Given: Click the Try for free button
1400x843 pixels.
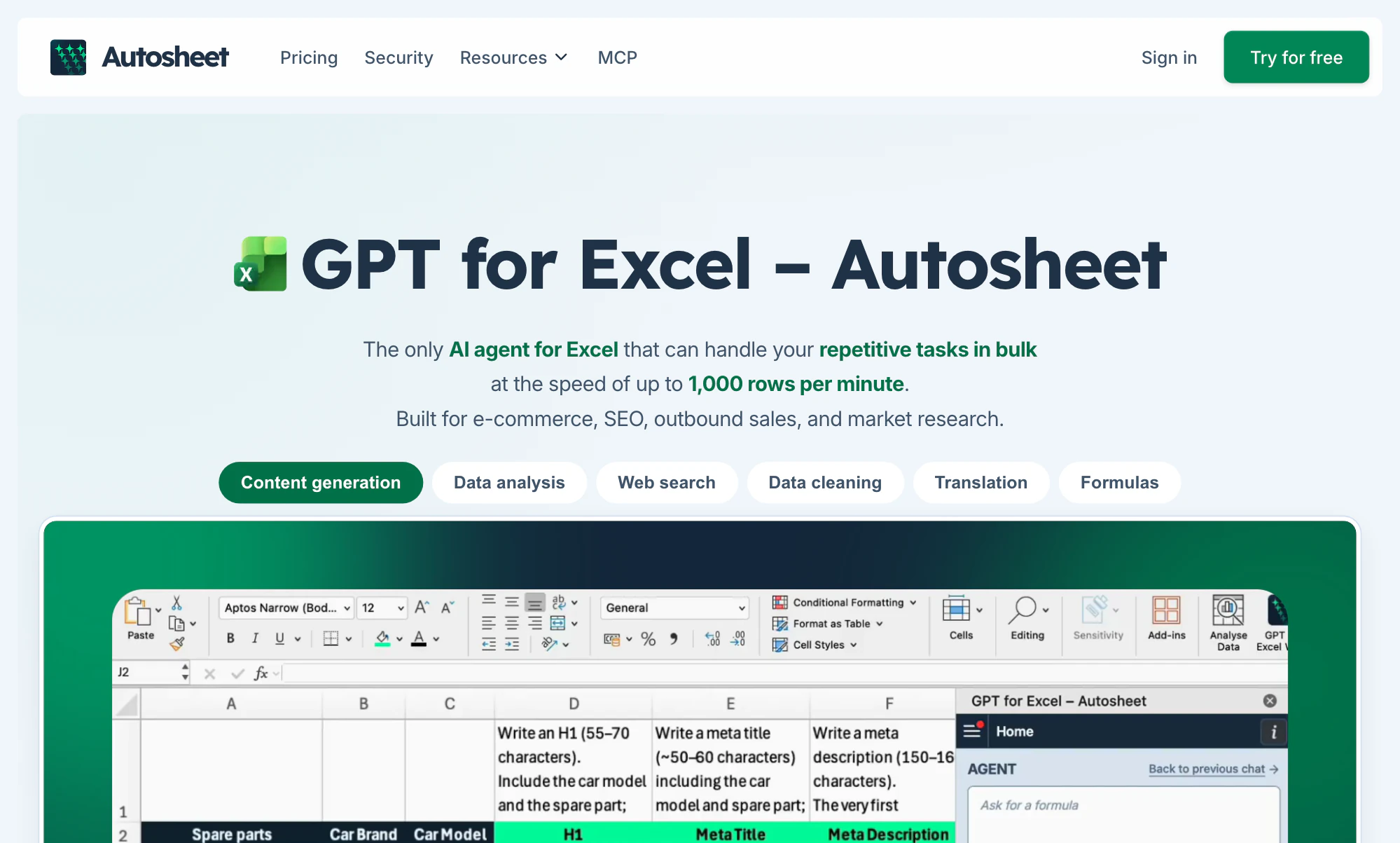Looking at the screenshot, I should [x=1296, y=57].
